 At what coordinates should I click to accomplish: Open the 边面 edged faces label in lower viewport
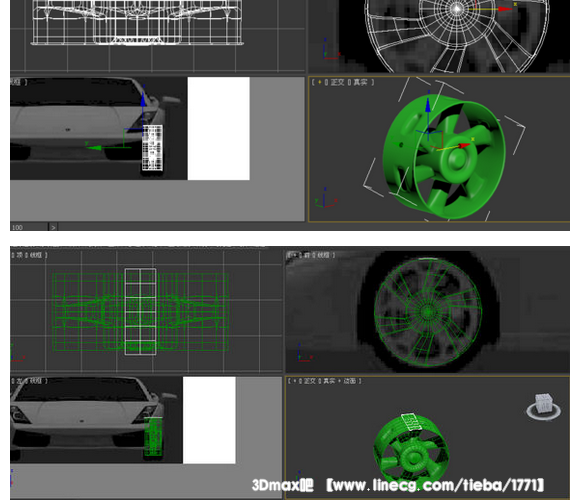point(349,381)
